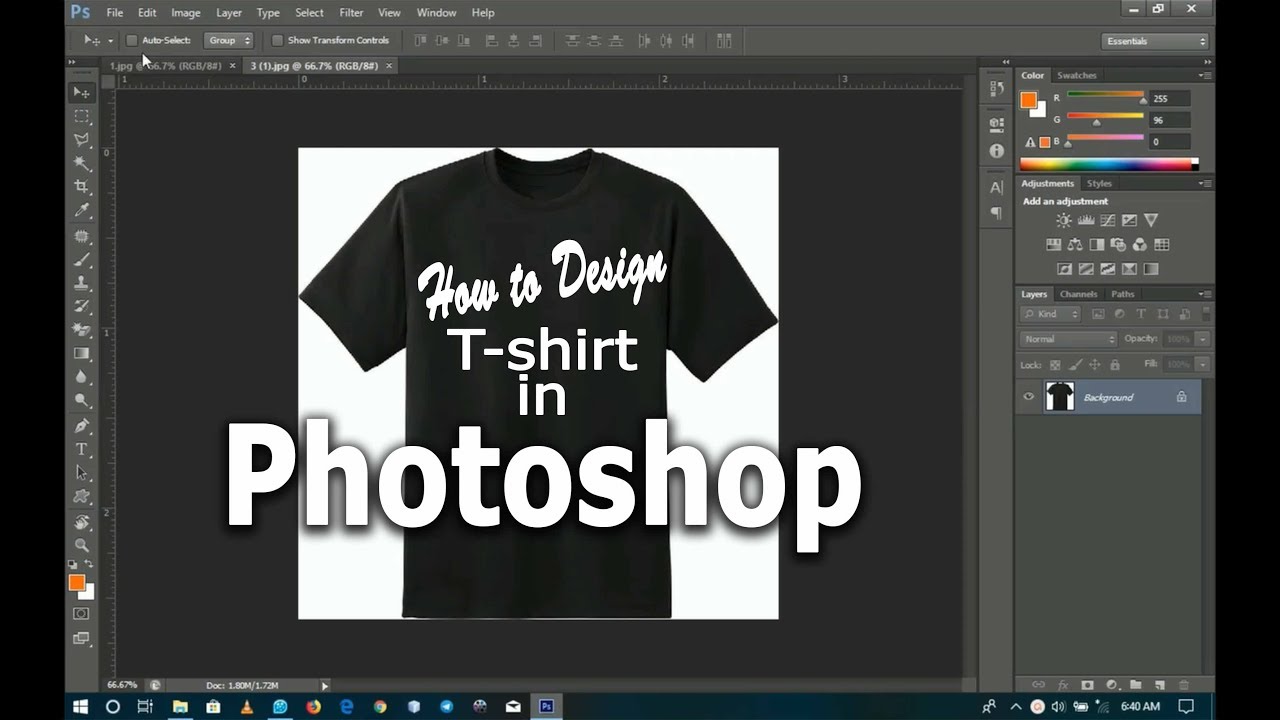
Task: Open the Fill slider dropdown
Action: coord(1203,365)
